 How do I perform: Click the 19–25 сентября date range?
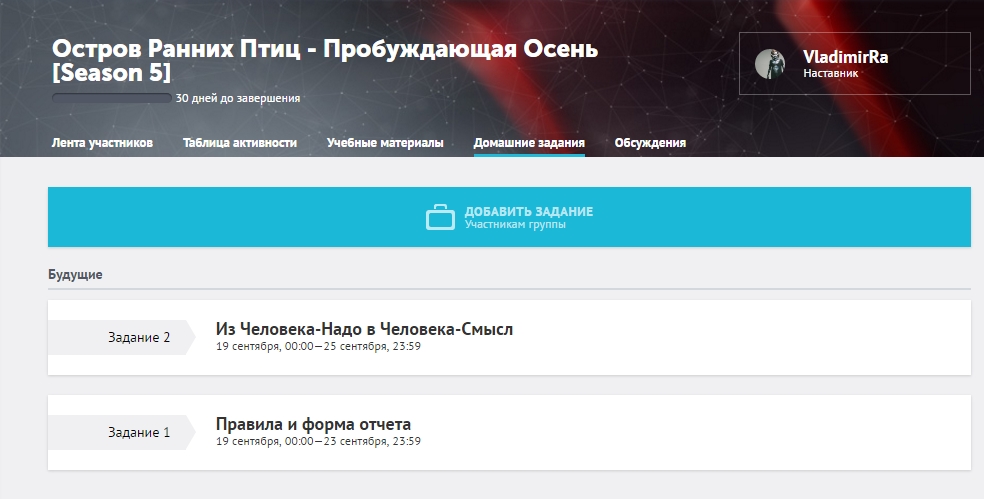point(318,347)
